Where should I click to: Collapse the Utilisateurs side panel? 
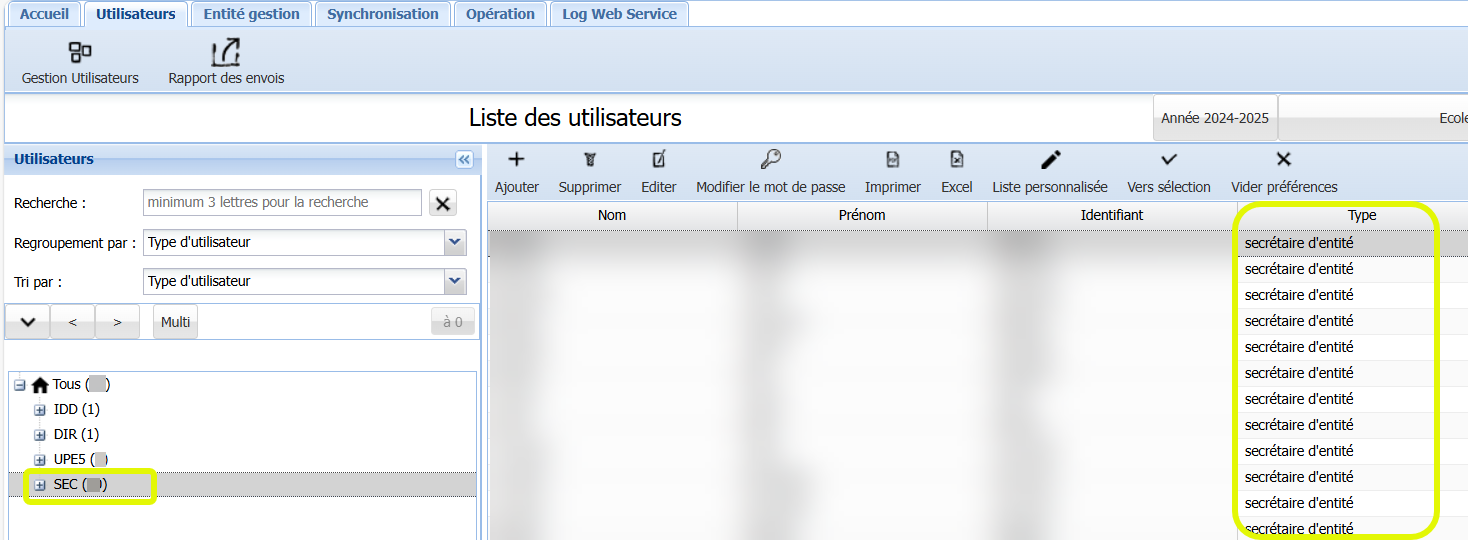464,160
